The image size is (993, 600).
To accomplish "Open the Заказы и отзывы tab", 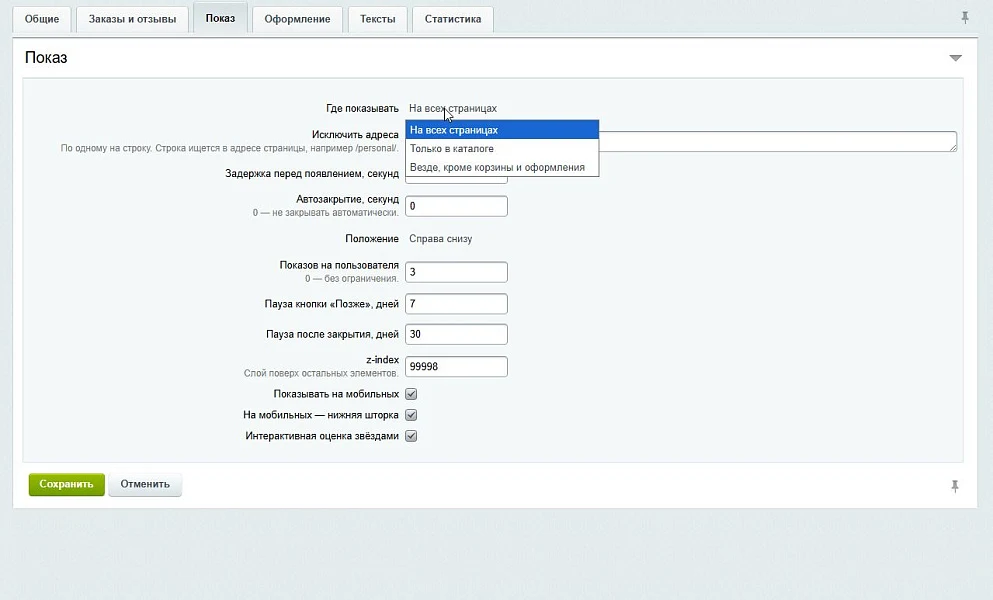I will 132,19.
